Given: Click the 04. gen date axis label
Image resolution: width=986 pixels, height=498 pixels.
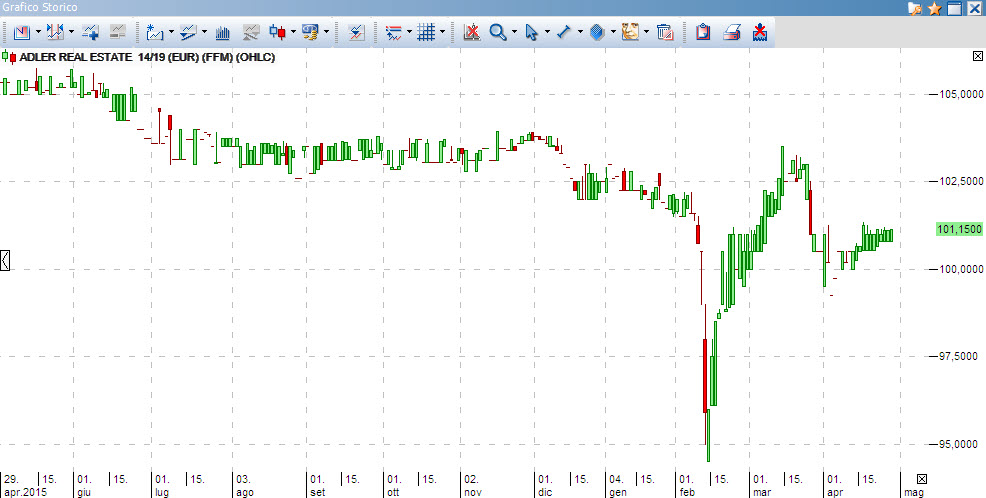Looking at the screenshot, I should click(x=618, y=486).
